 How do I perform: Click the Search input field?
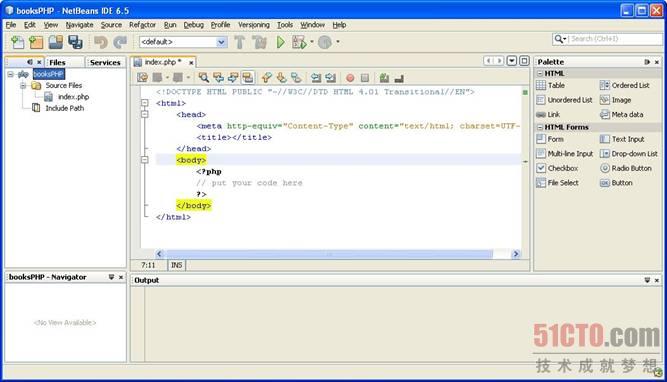coord(616,39)
